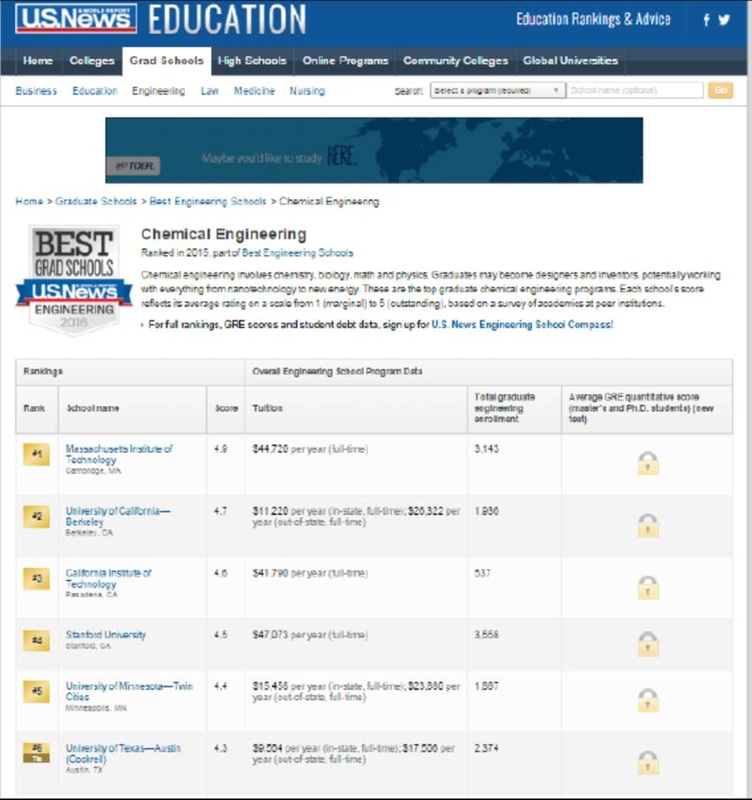Open the Global Universities tab
This screenshot has height=800, width=752.
[x=570, y=61]
